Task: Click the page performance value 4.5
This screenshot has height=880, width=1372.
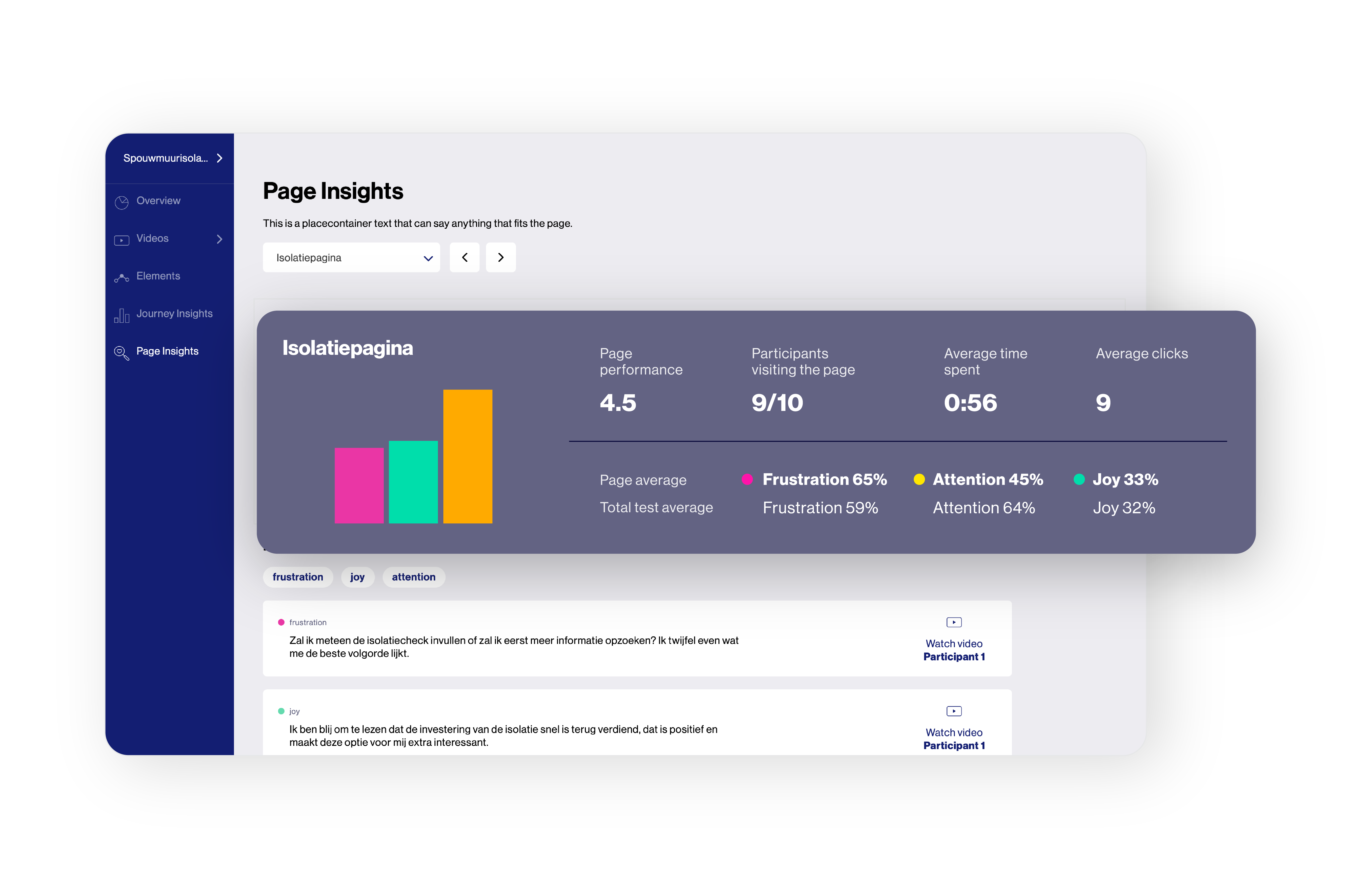Action: [618, 403]
